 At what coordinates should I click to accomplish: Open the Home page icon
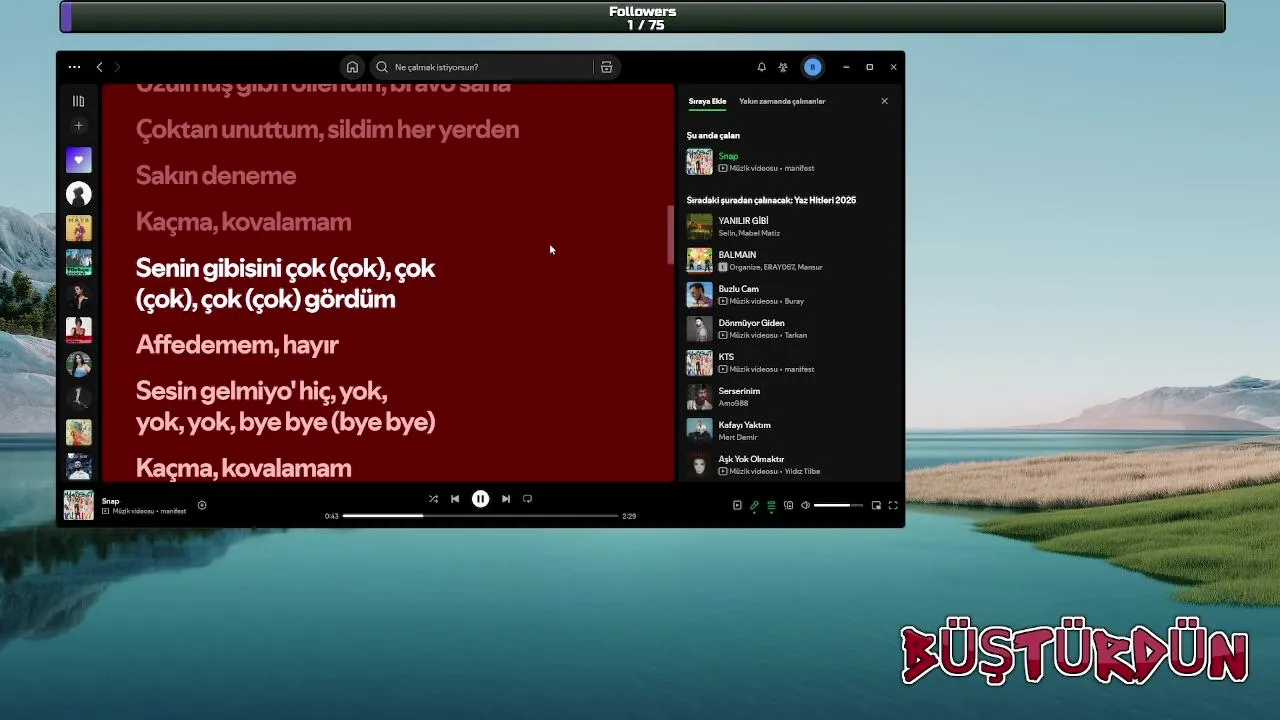(x=352, y=67)
